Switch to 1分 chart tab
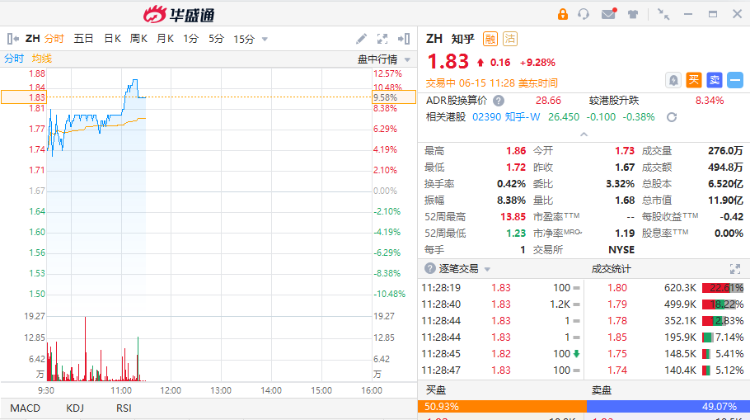Viewport: 750px width, 420px height. (x=190, y=39)
